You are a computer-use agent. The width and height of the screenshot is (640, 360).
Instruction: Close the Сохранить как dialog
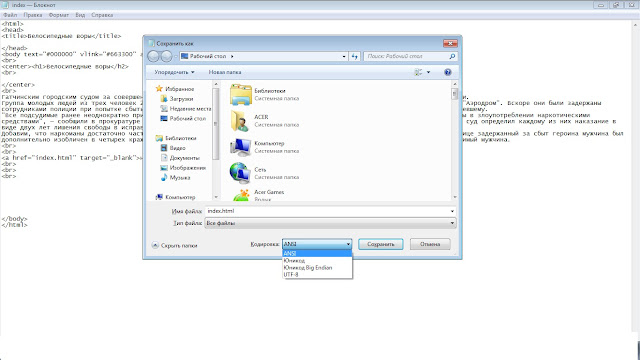450,43
